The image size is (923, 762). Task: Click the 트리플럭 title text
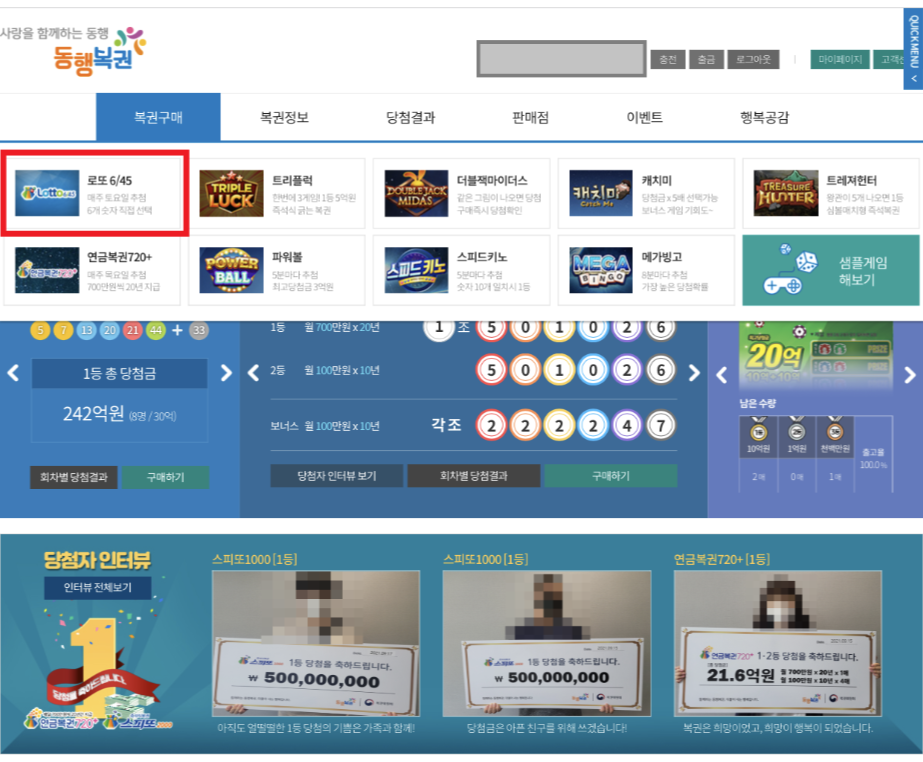coord(292,181)
